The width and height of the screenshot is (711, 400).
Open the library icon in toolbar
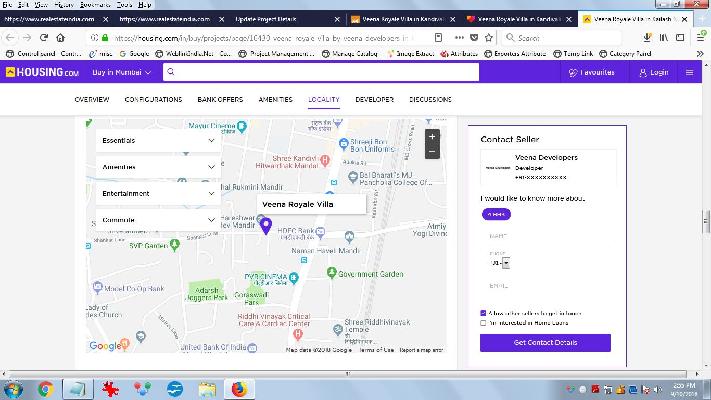(x=664, y=38)
